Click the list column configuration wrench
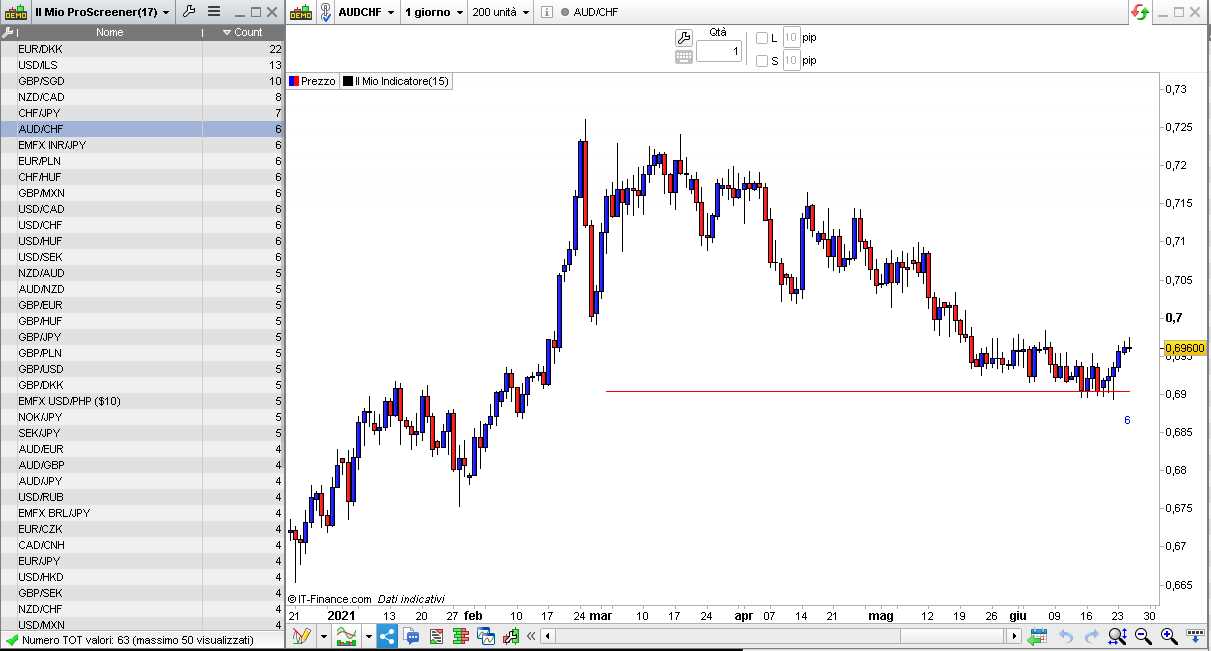1211x651 pixels. click(9, 32)
